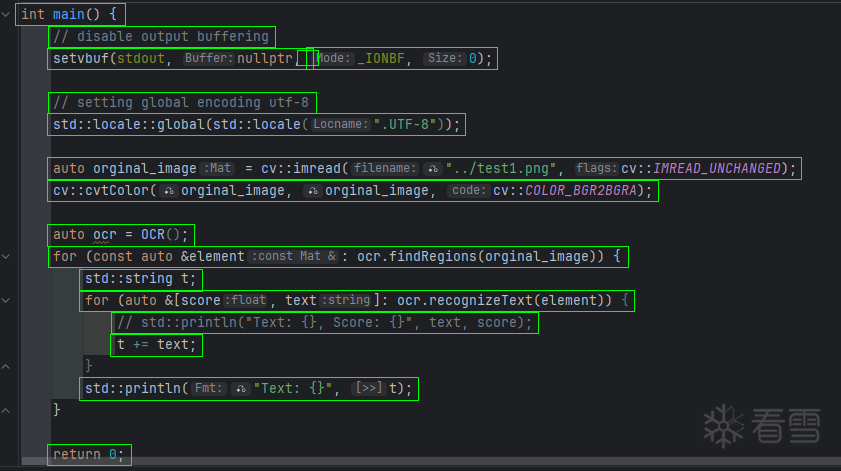Click the '[>>]' hint before t

click(x=368, y=388)
